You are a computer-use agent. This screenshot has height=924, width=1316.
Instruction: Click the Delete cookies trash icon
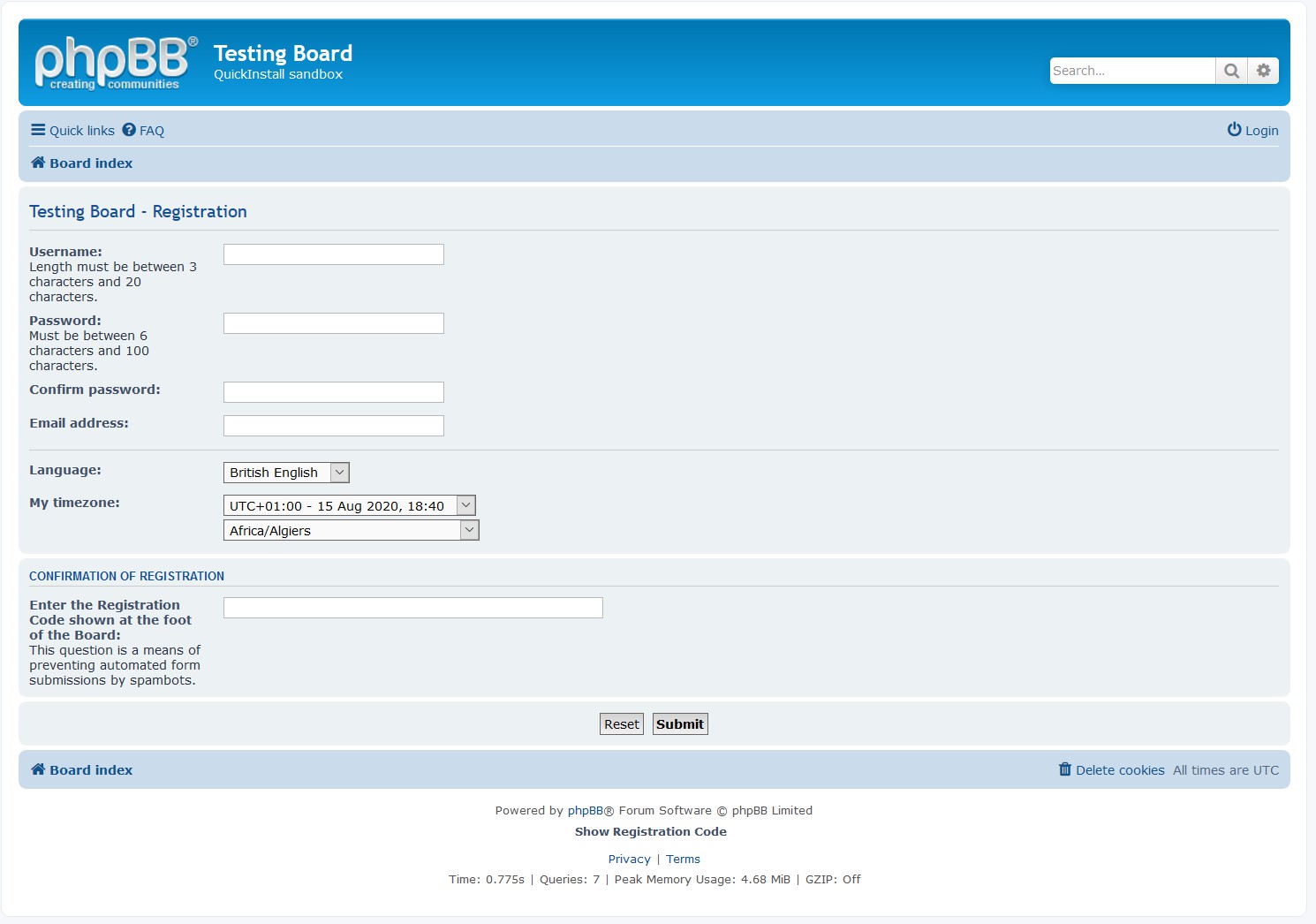click(x=1064, y=769)
